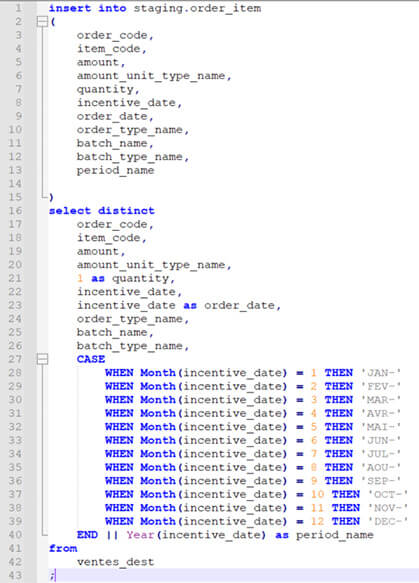Click 'batch_name,' on line 25
This screenshot has height=583, width=419.
click(115, 332)
